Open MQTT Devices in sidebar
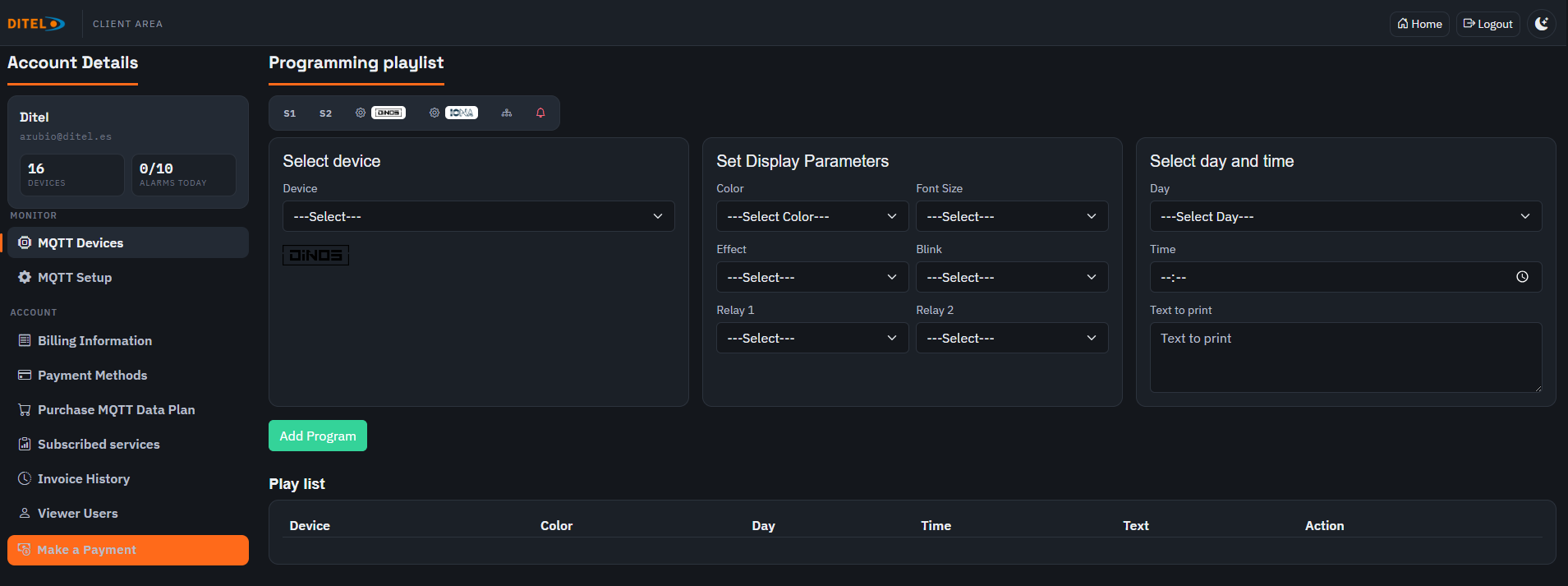 click(x=128, y=242)
